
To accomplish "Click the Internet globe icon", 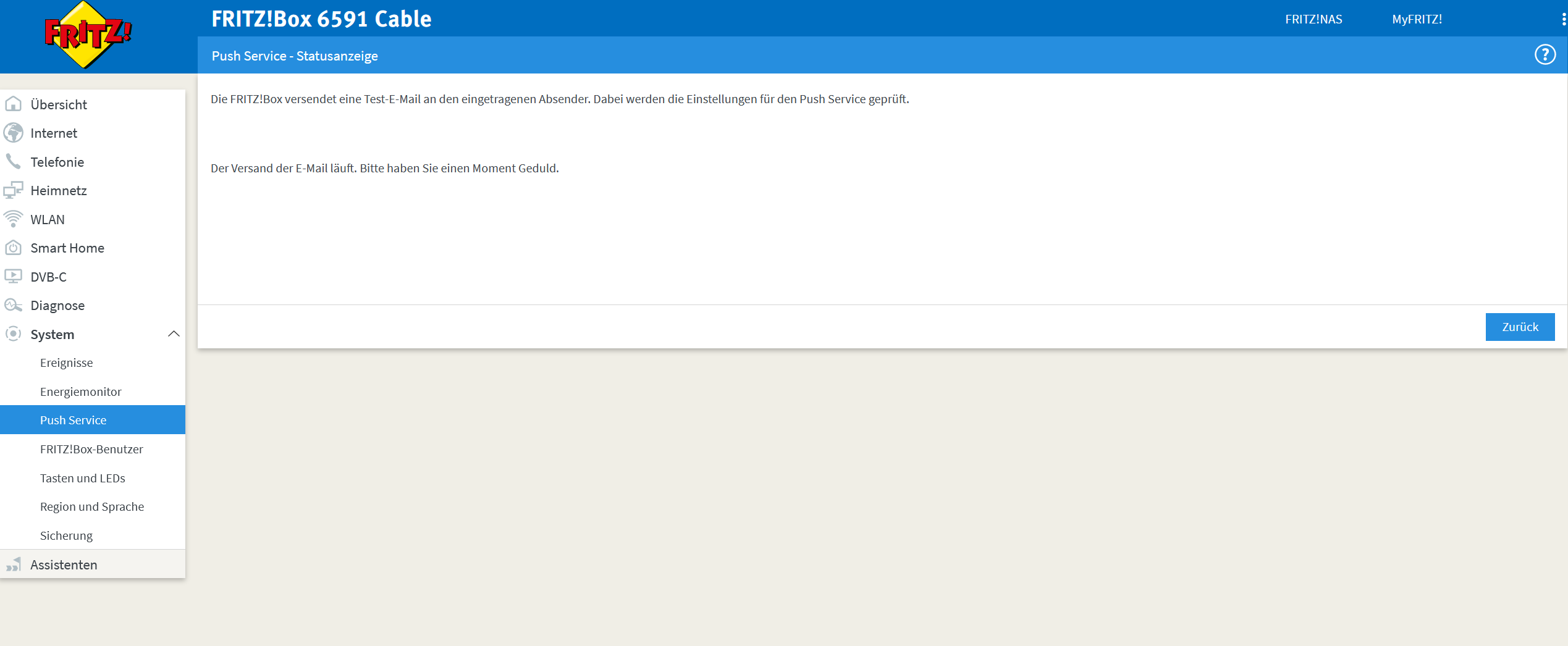I will point(13,133).
